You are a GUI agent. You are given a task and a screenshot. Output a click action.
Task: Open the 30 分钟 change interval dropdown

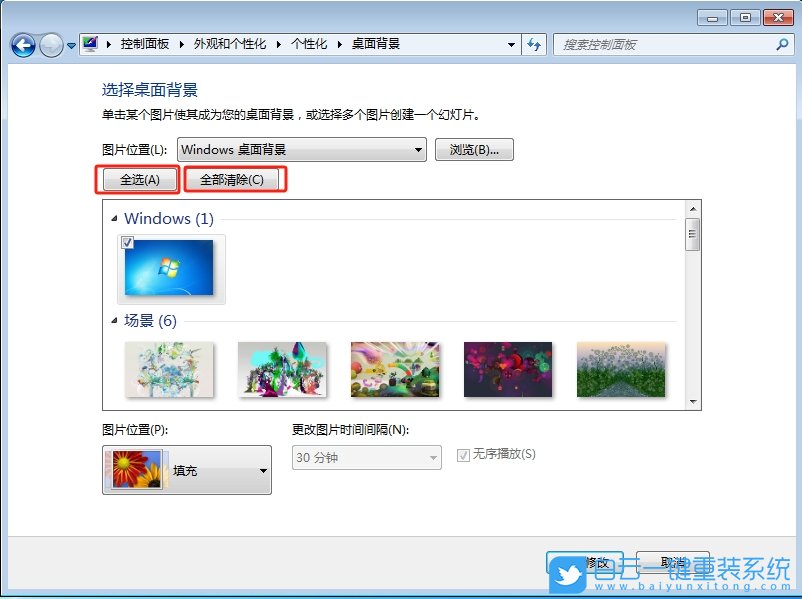tap(434, 457)
